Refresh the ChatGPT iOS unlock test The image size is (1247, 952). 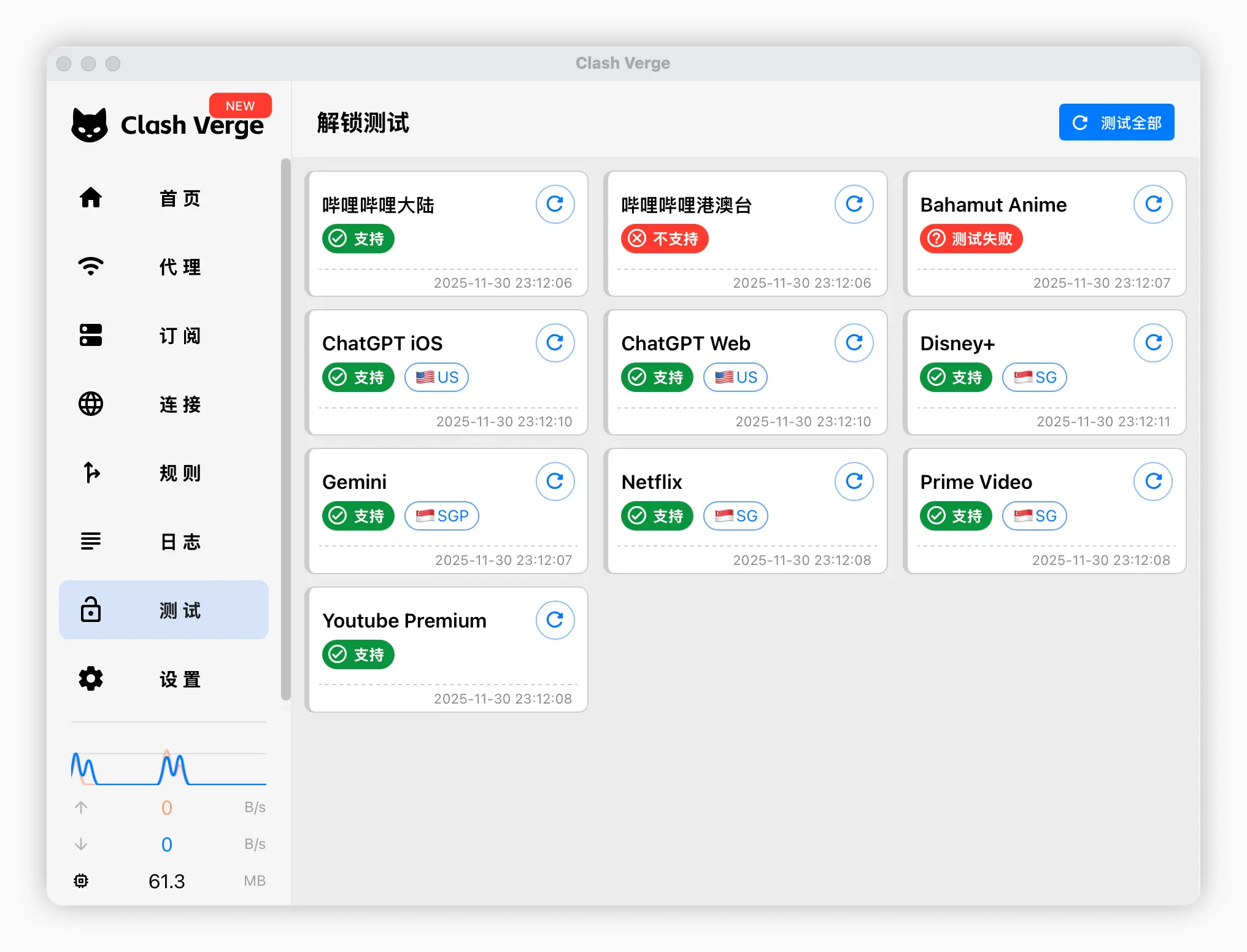click(x=555, y=343)
